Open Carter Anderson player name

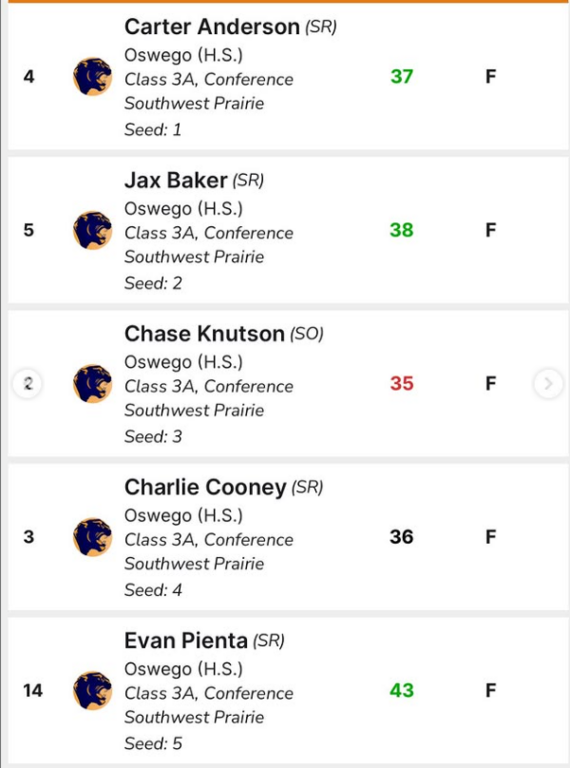[x=212, y=26]
